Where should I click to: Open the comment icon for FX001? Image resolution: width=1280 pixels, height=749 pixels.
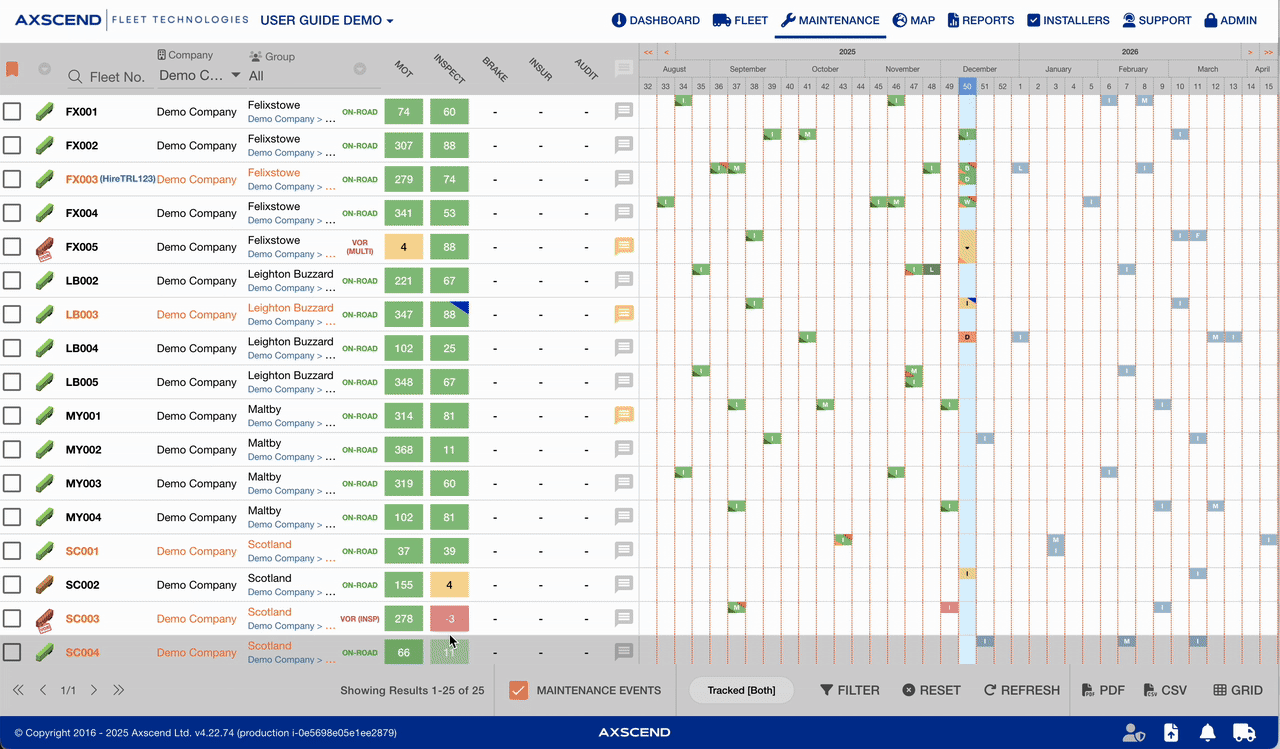click(624, 111)
